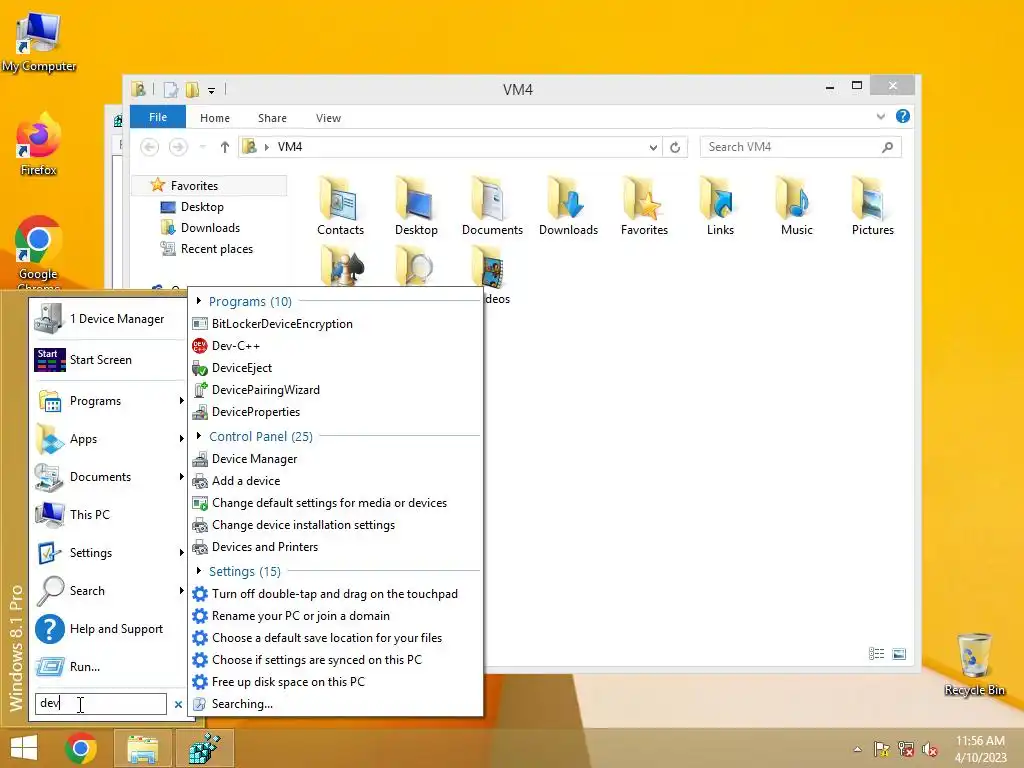Launch BitLockerDeviceEncryption result

pyautogui.click(x=336, y=324)
